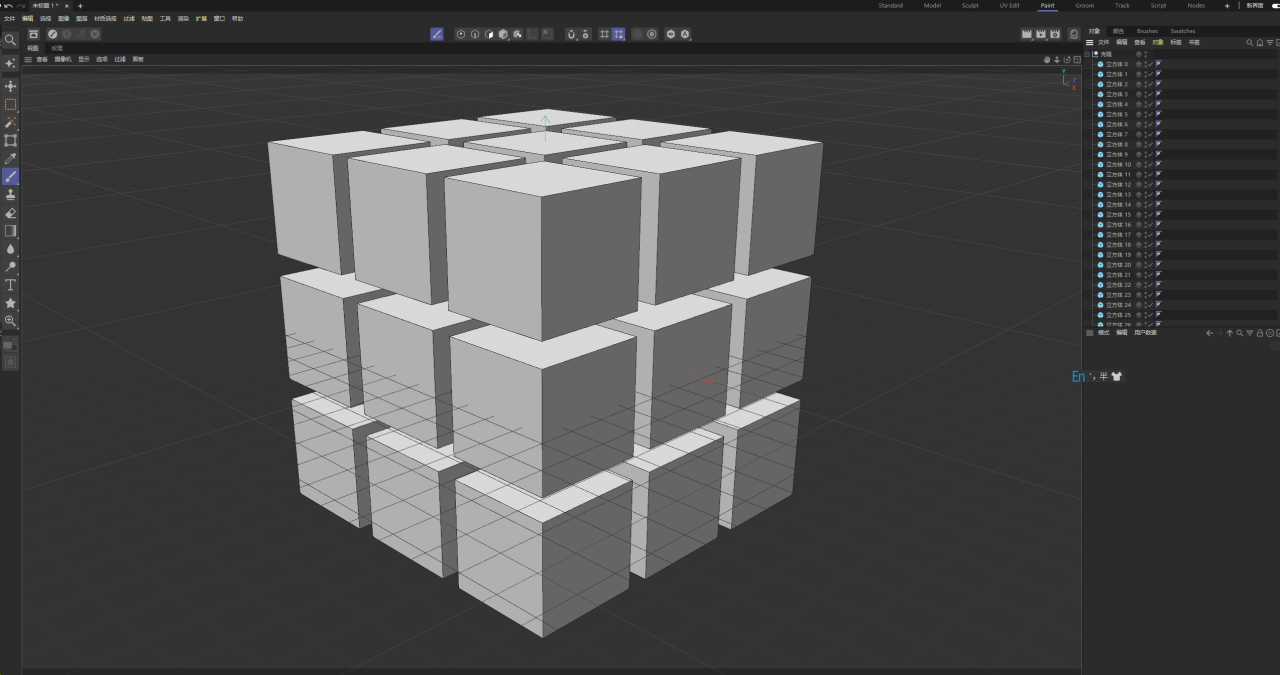Viewport: 1280px width, 675px height.
Task: Switch to the UV Edit workspace layout
Action: click(x=1009, y=5)
